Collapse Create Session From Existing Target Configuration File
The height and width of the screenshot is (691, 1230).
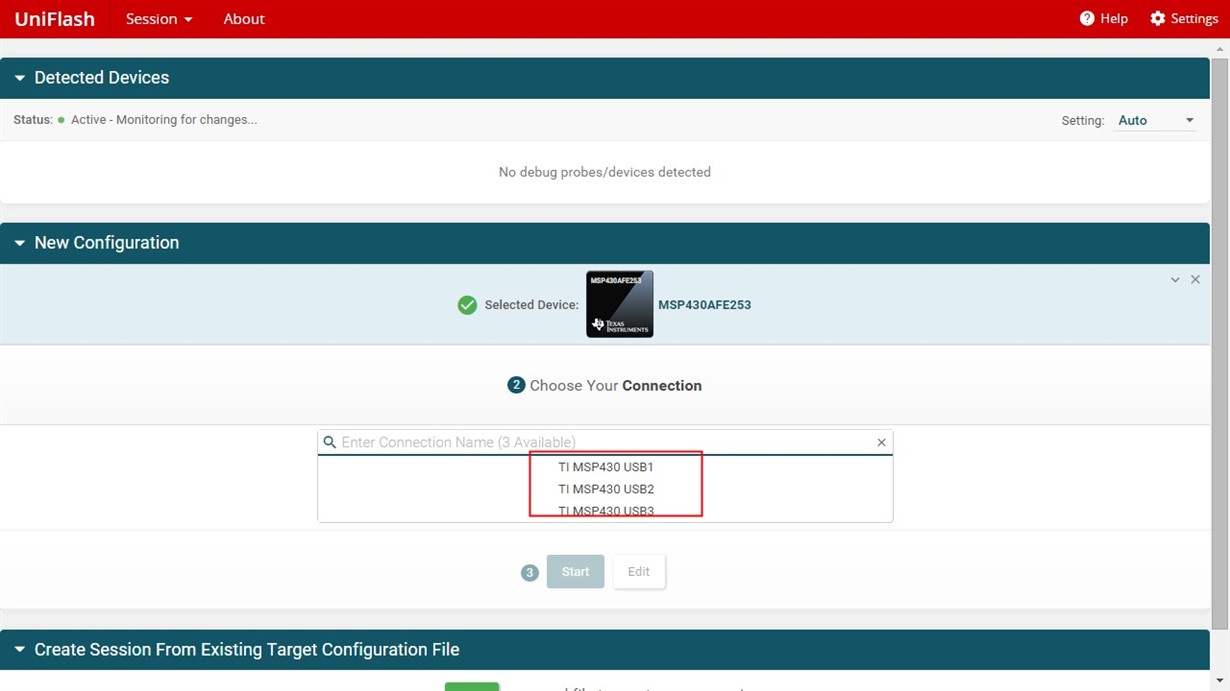[x=20, y=650]
